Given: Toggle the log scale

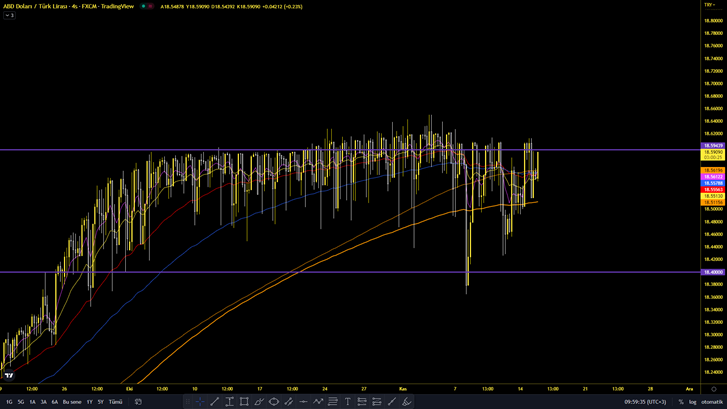Looking at the screenshot, I should (692, 402).
